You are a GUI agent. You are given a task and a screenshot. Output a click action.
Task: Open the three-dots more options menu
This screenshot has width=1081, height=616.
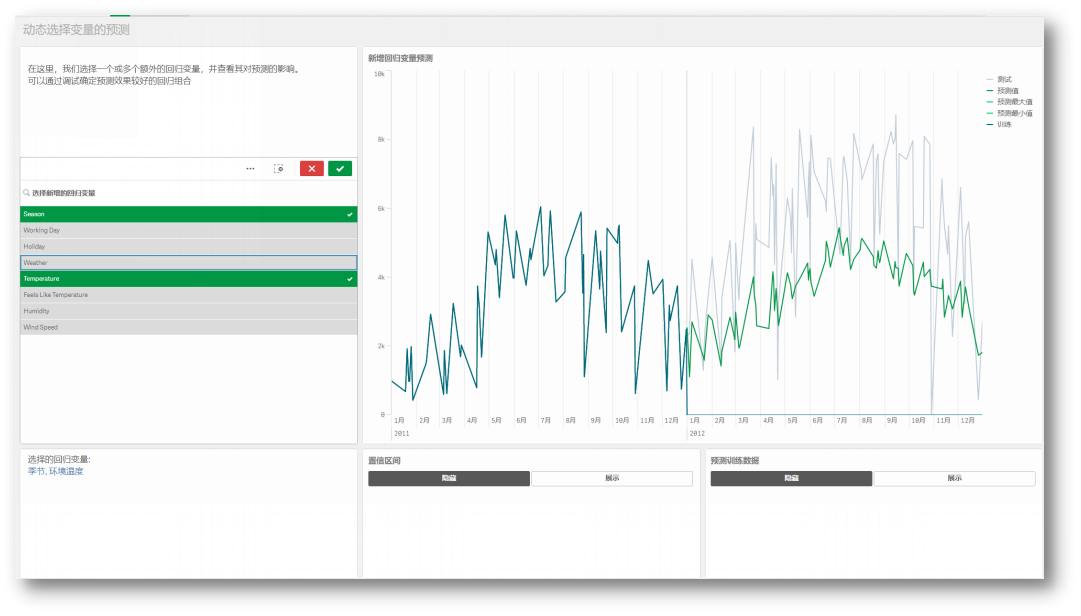click(x=250, y=169)
